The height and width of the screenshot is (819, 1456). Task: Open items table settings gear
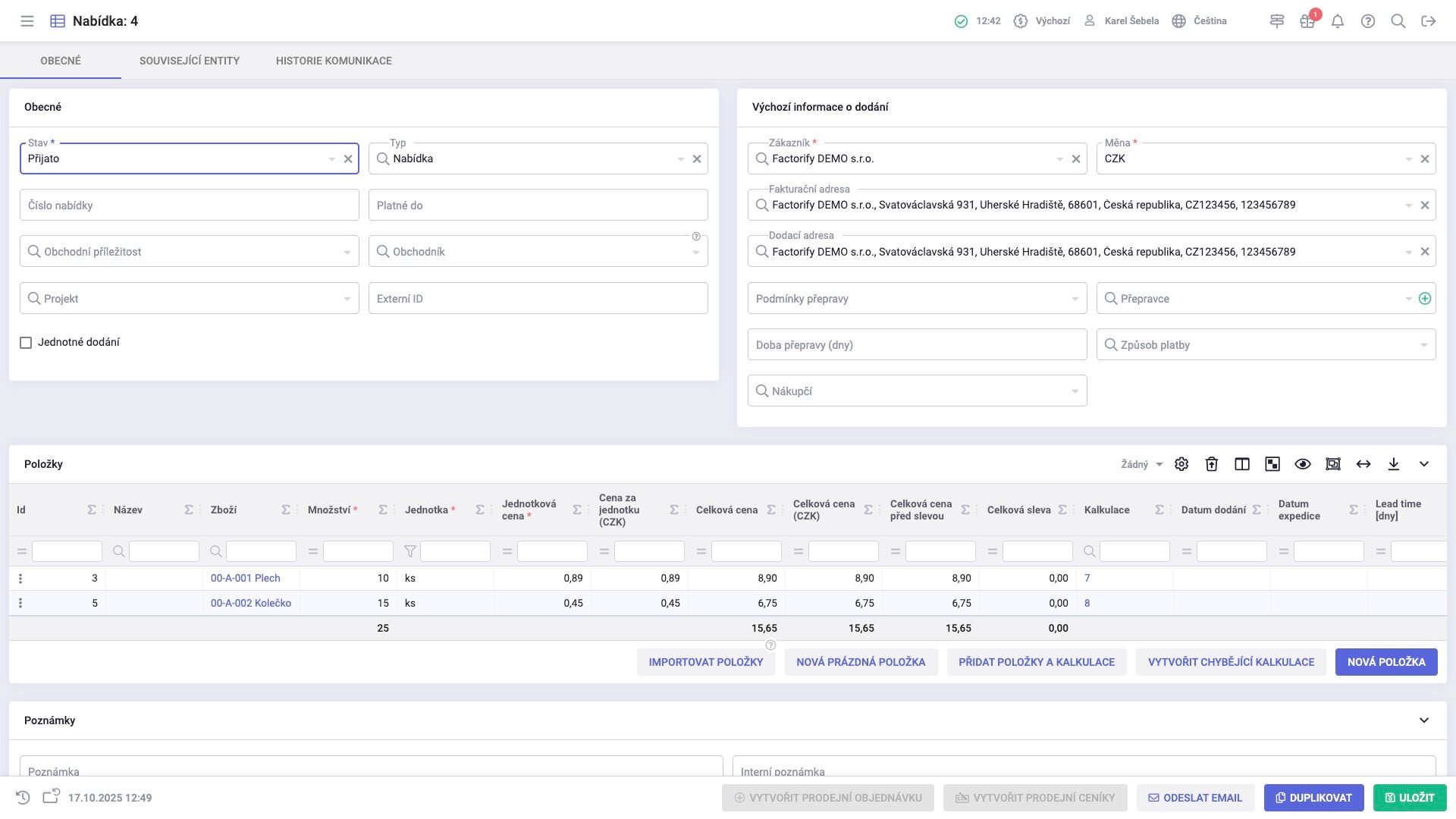[x=1181, y=464]
